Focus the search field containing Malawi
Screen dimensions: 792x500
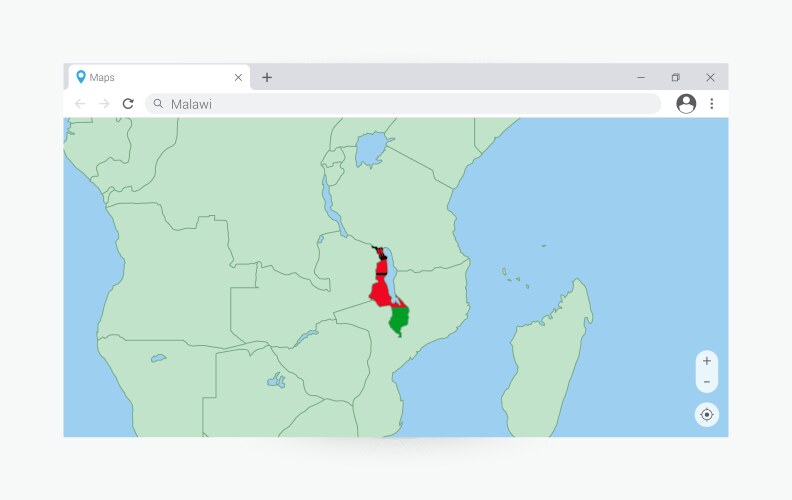click(x=400, y=104)
